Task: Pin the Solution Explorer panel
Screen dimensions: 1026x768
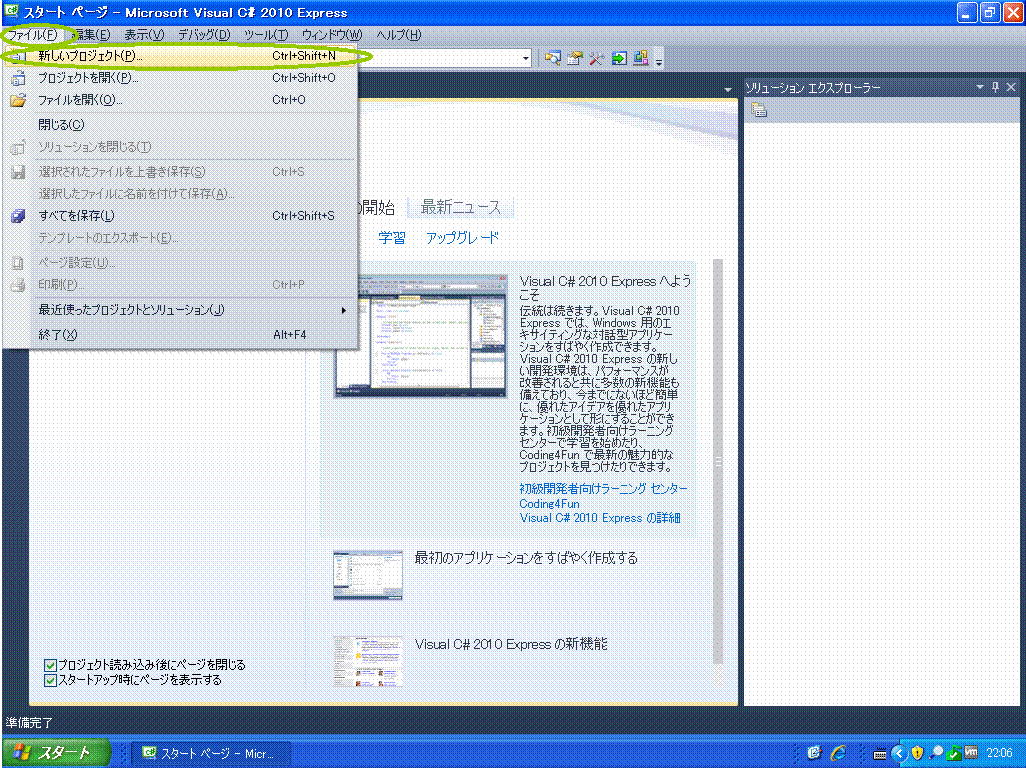Action: 995,87
